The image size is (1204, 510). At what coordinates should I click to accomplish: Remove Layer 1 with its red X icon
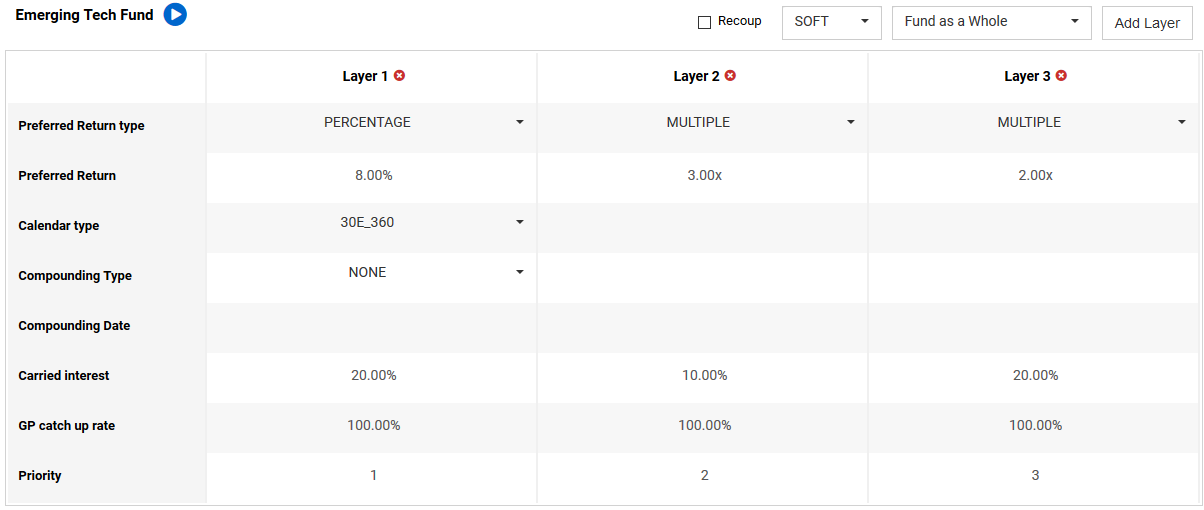pyautogui.click(x=399, y=76)
